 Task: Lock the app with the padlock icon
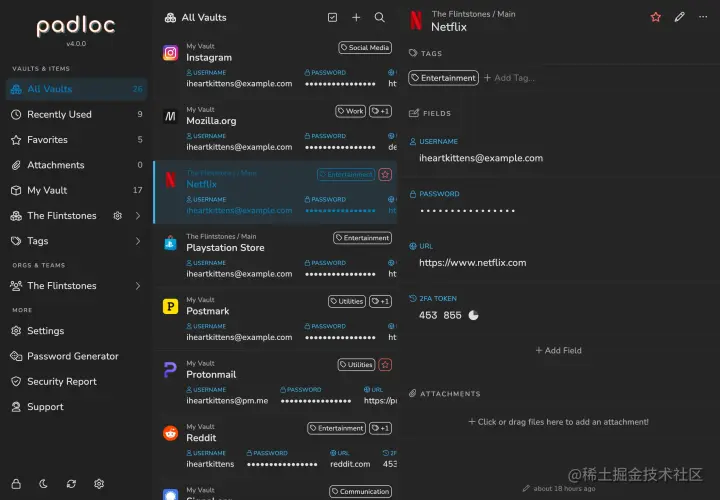tap(16, 483)
